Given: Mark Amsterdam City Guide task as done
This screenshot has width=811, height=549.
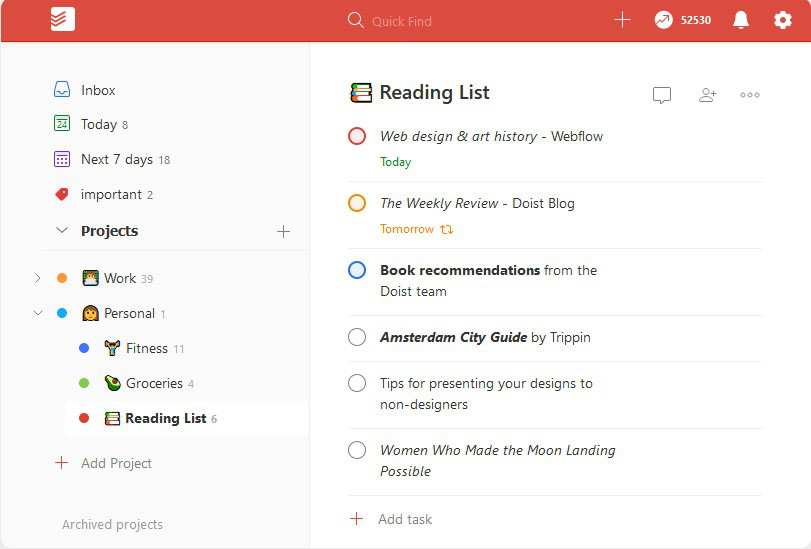Looking at the screenshot, I should [x=357, y=337].
